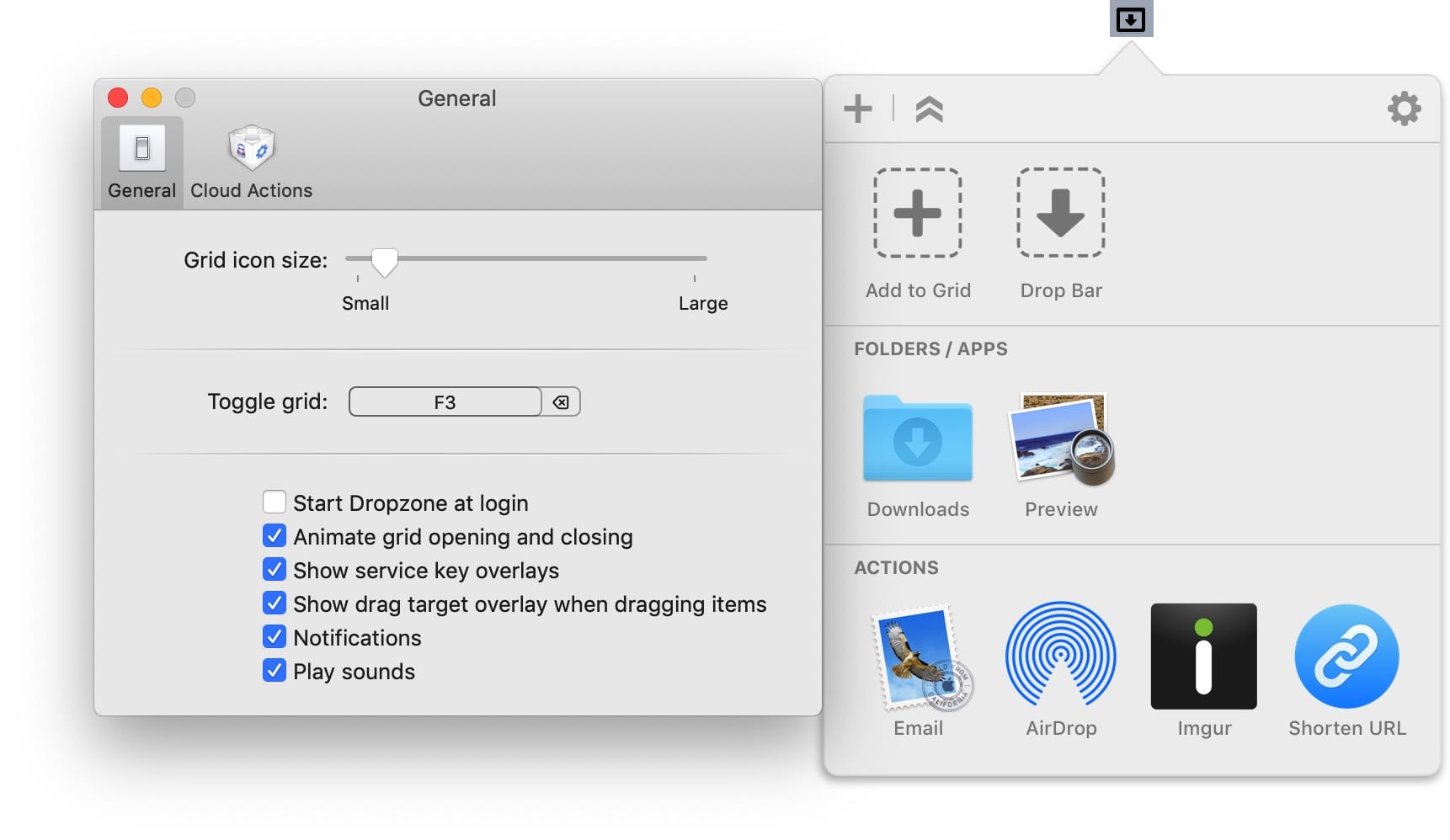Image resolution: width=1450 pixels, height=840 pixels.
Task: Select the Drop Bar target
Action: [x=1060, y=213]
